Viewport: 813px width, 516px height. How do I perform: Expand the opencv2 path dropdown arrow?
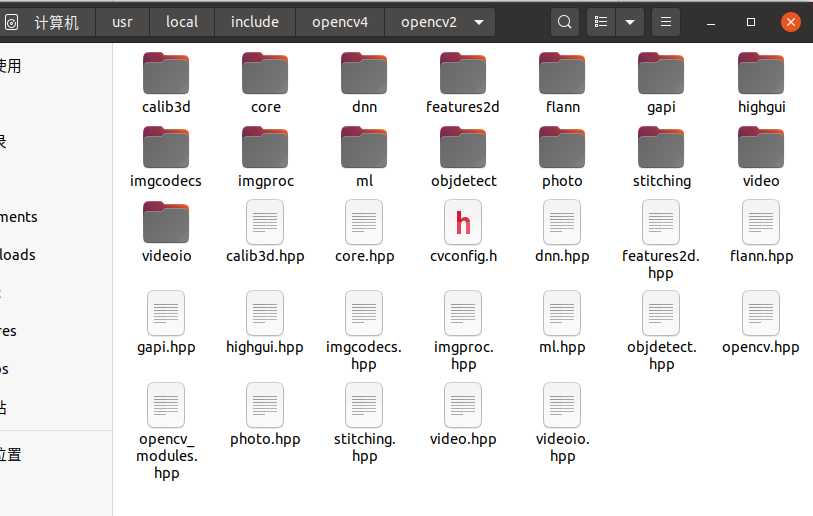point(479,22)
